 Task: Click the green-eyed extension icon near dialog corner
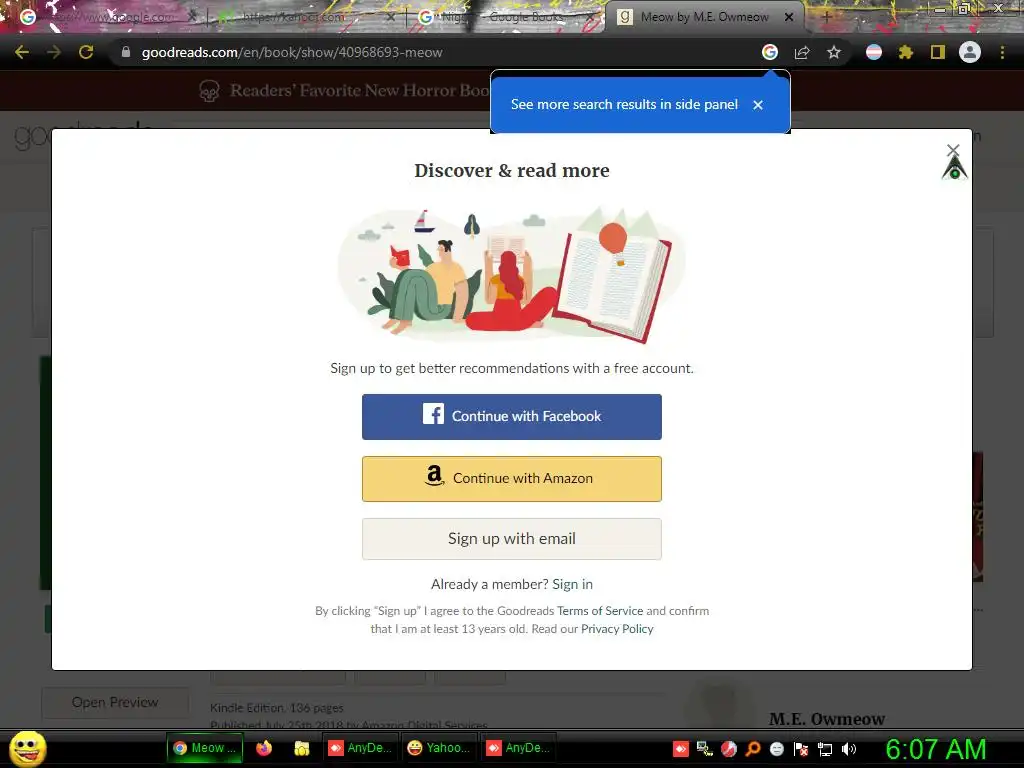tap(955, 168)
